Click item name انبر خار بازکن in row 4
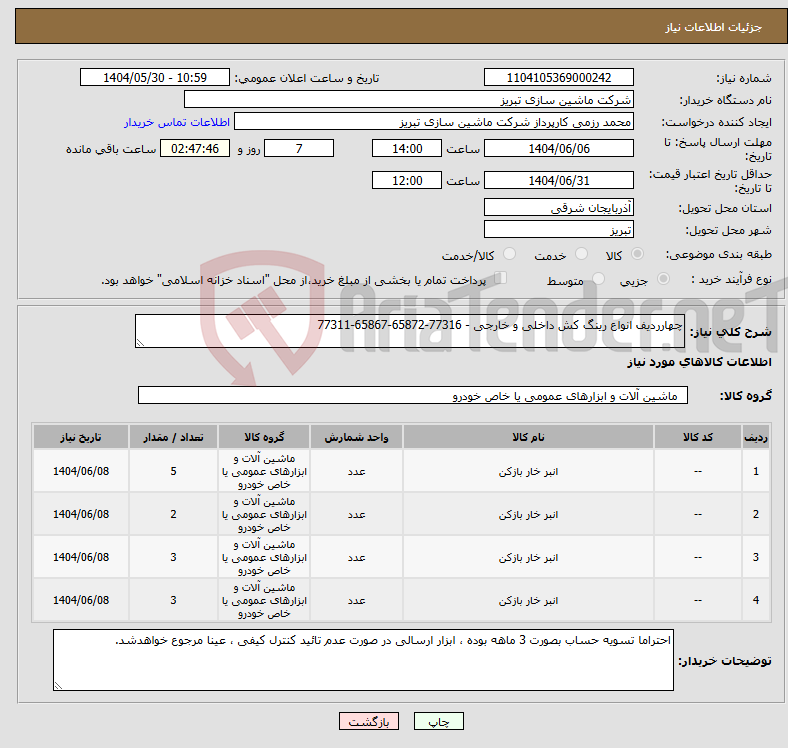This screenshot has height=748, width=788. 528,601
